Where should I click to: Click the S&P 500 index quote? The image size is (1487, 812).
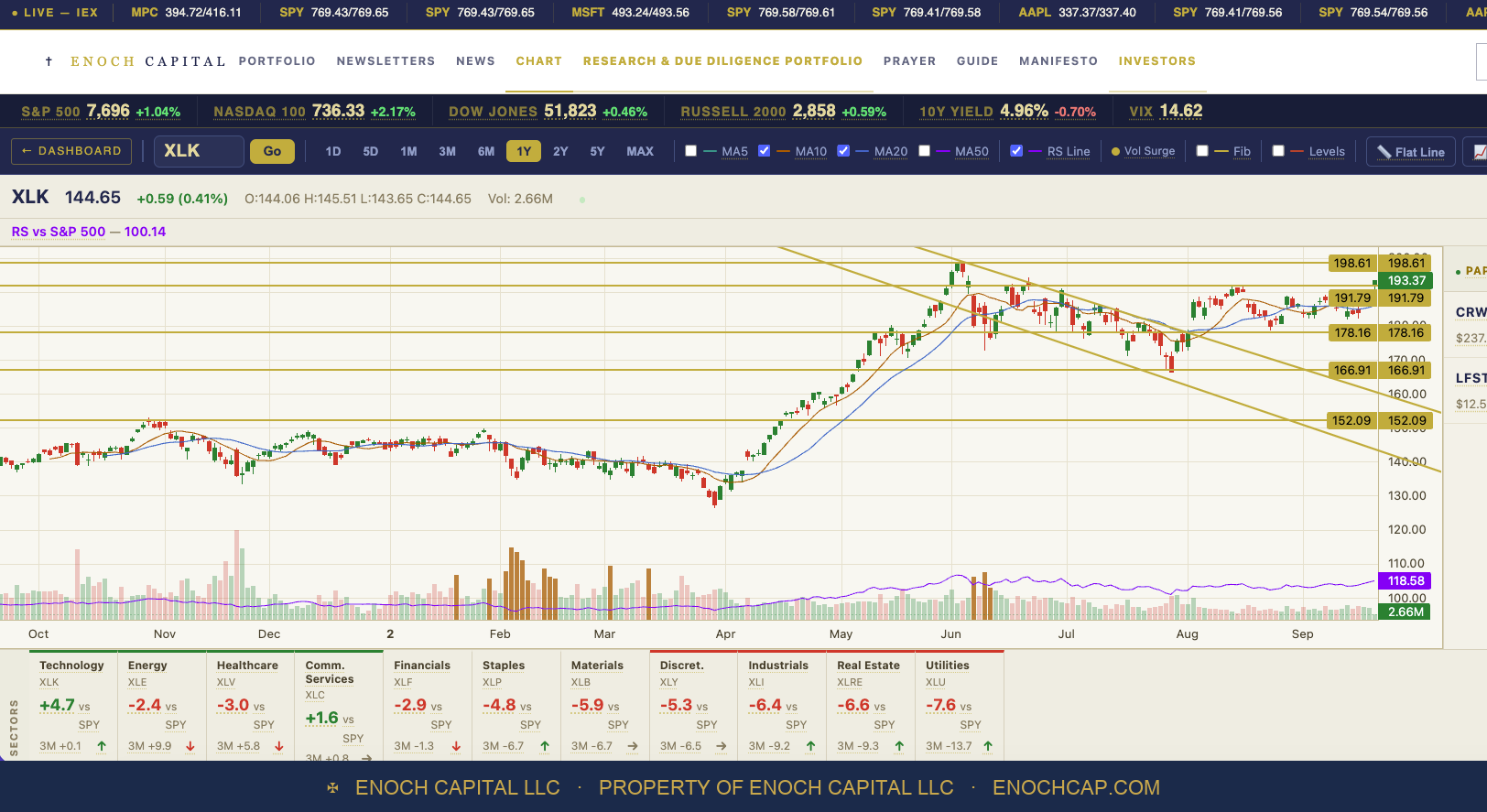tap(101, 111)
